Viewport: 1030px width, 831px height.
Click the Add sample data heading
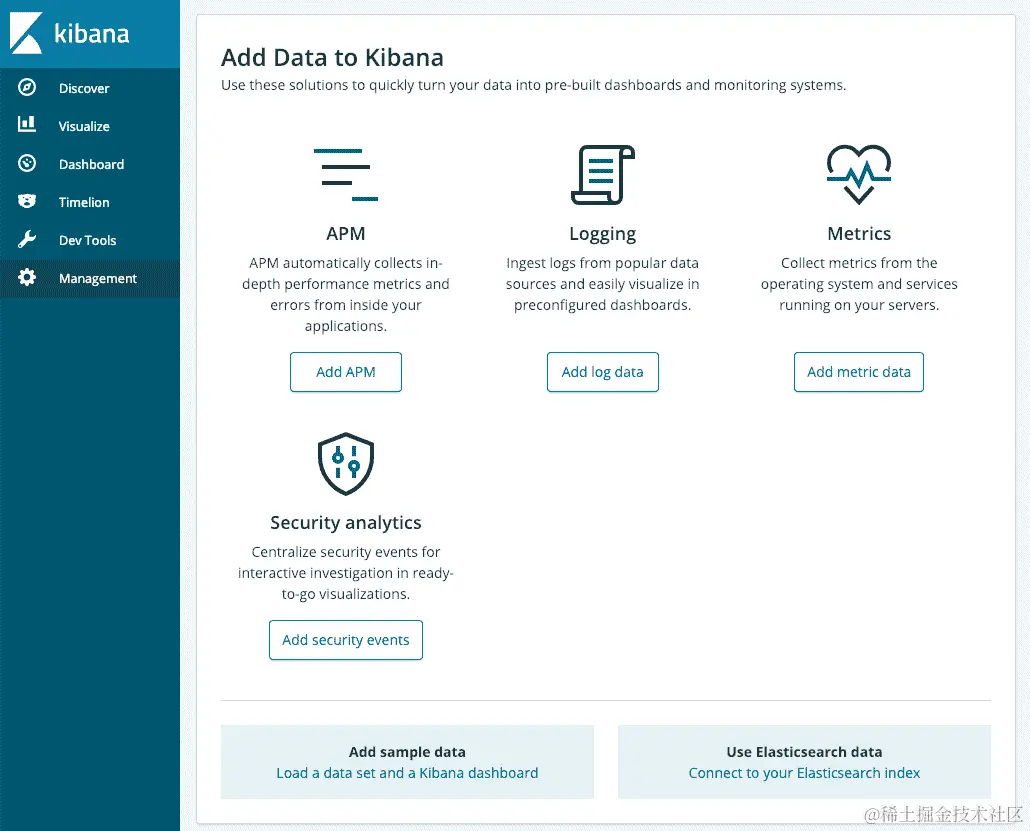407,752
